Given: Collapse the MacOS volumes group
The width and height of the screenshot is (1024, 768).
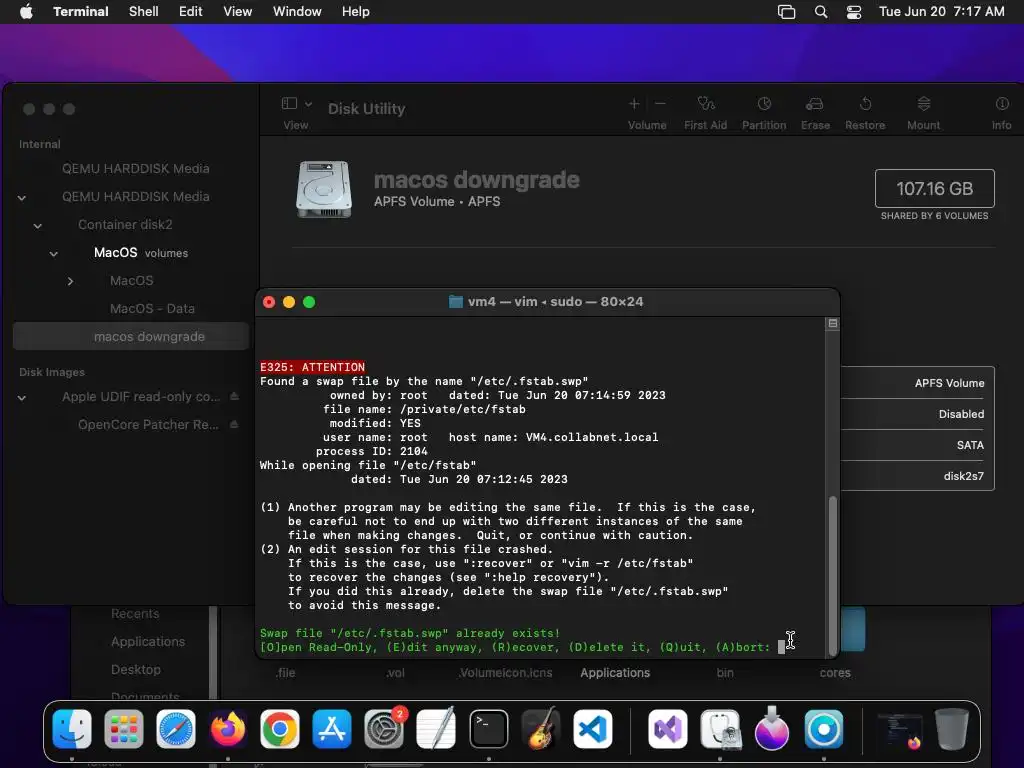Looking at the screenshot, I should [x=54, y=253].
